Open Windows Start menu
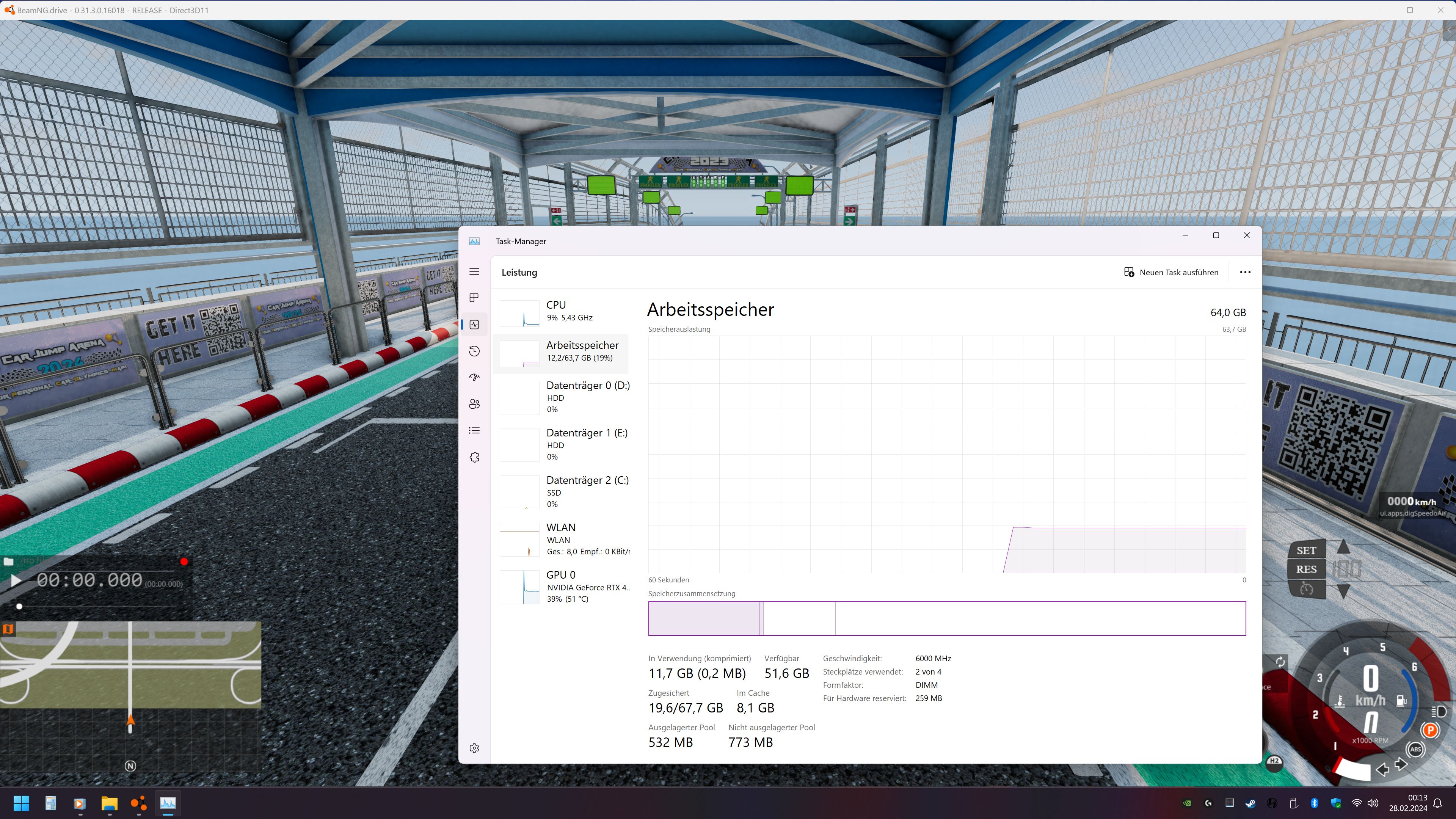The width and height of the screenshot is (1456, 819). [x=21, y=803]
